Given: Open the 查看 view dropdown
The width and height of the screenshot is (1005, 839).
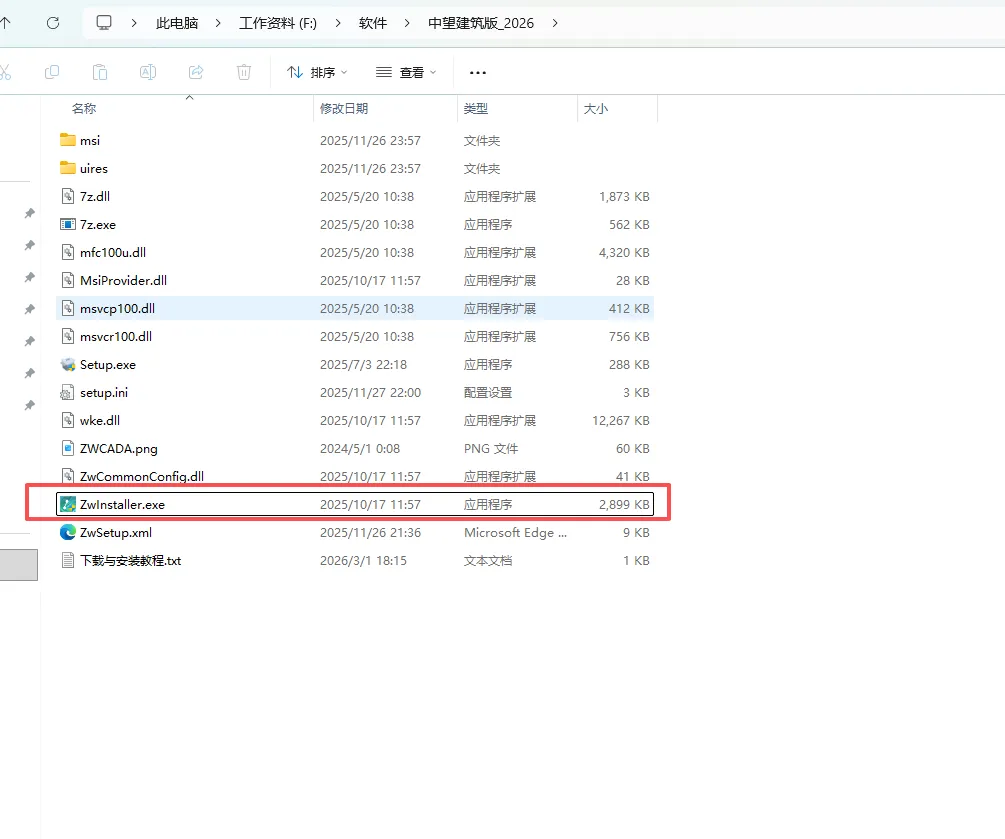Looking at the screenshot, I should 406,72.
